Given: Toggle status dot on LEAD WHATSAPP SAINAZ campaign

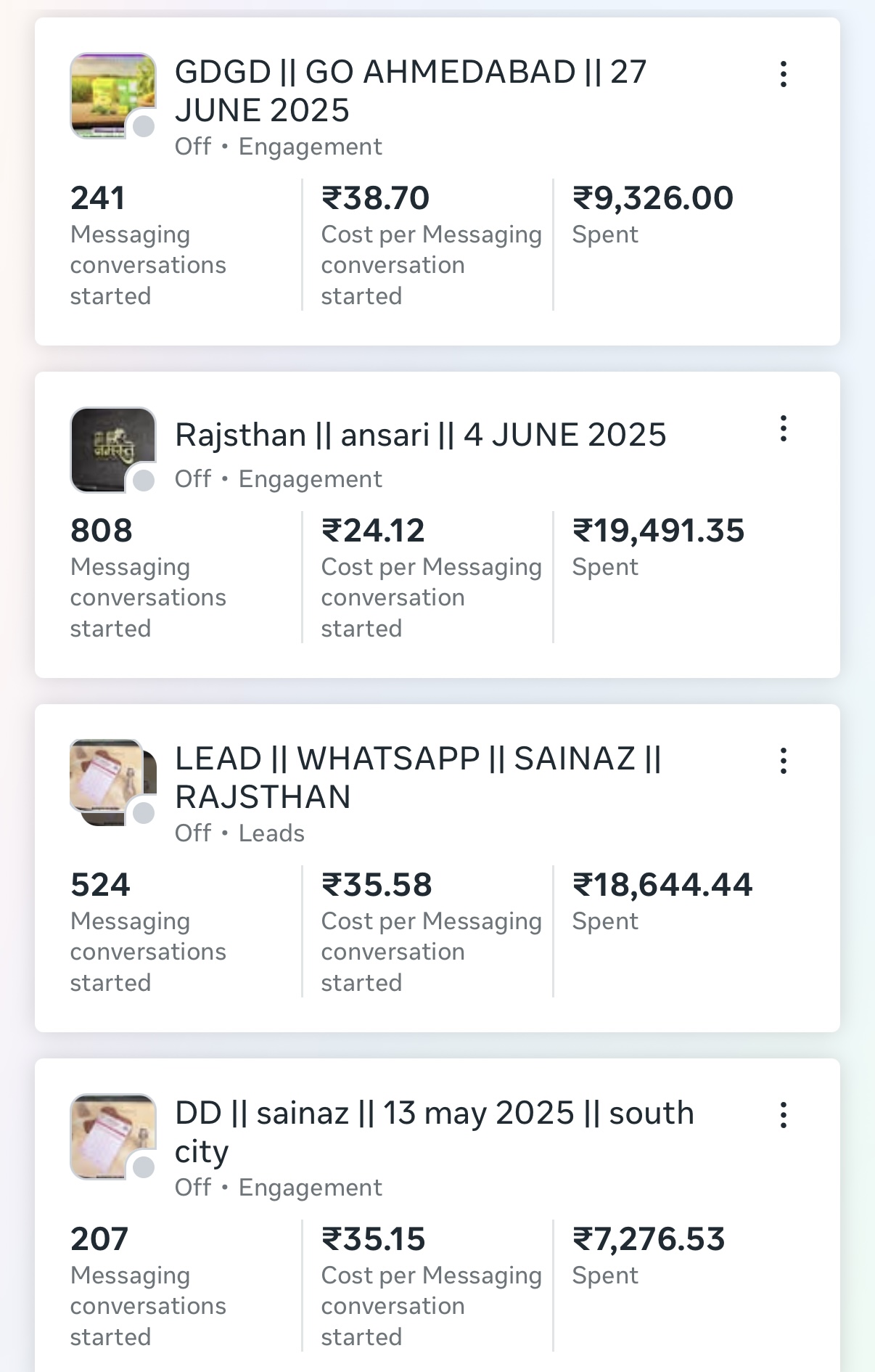Looking at the screenshot, I should (144, 813).
